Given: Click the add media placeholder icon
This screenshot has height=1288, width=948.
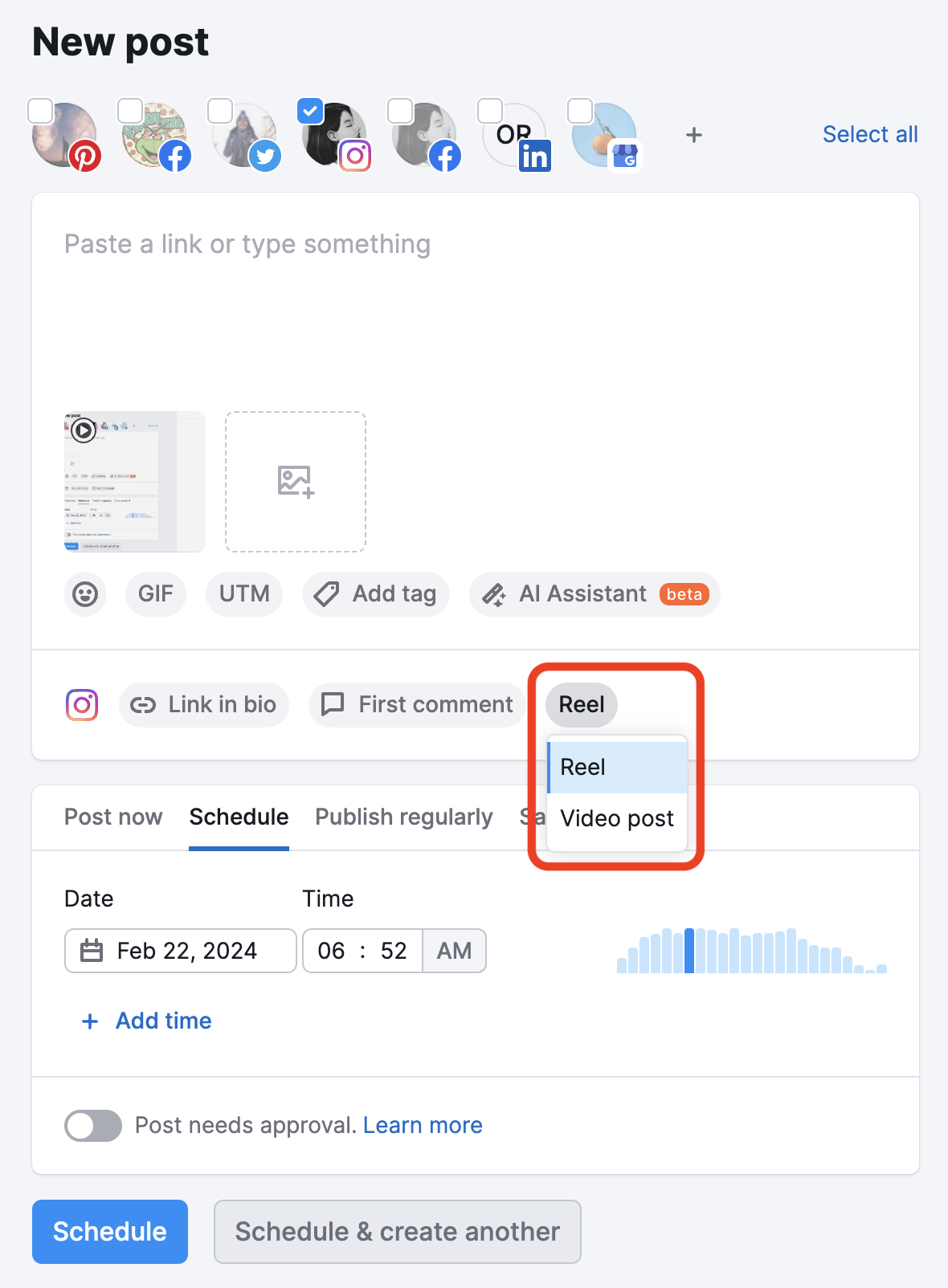Looking at the screenshot, I should coord(296,482).
